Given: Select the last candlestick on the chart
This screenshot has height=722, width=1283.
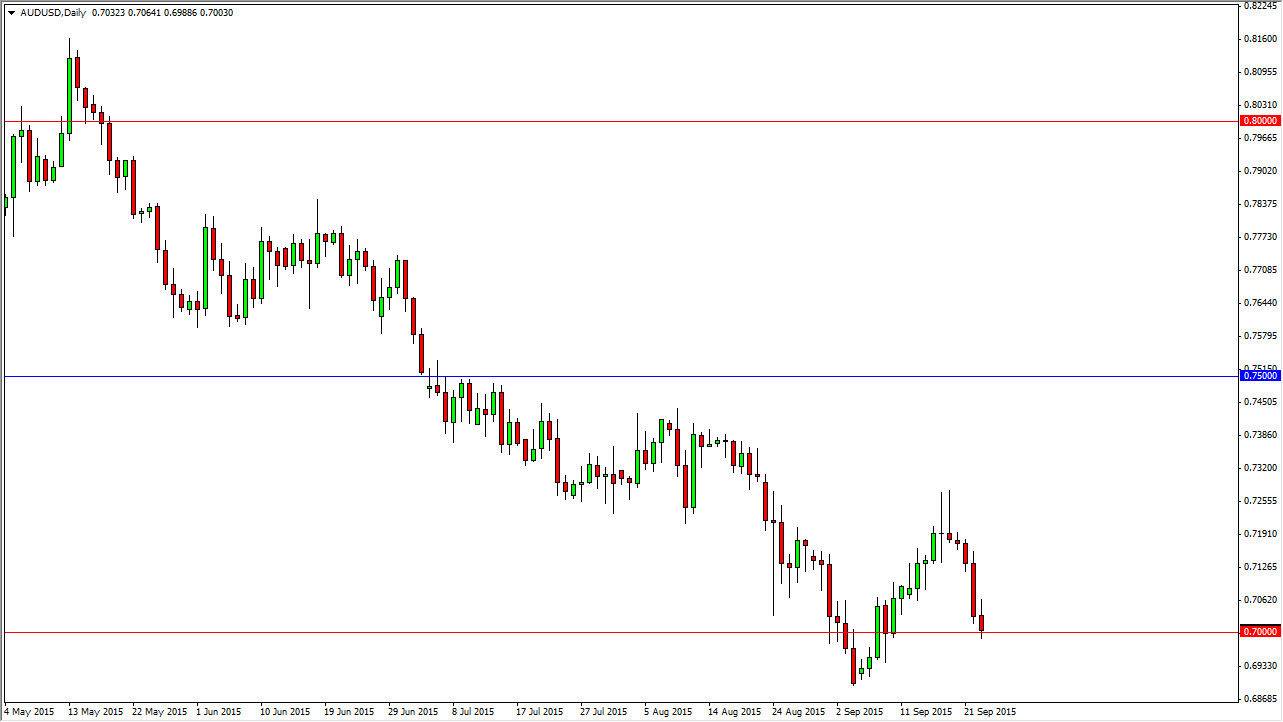Looking at the screenshot, I should 982,625.
